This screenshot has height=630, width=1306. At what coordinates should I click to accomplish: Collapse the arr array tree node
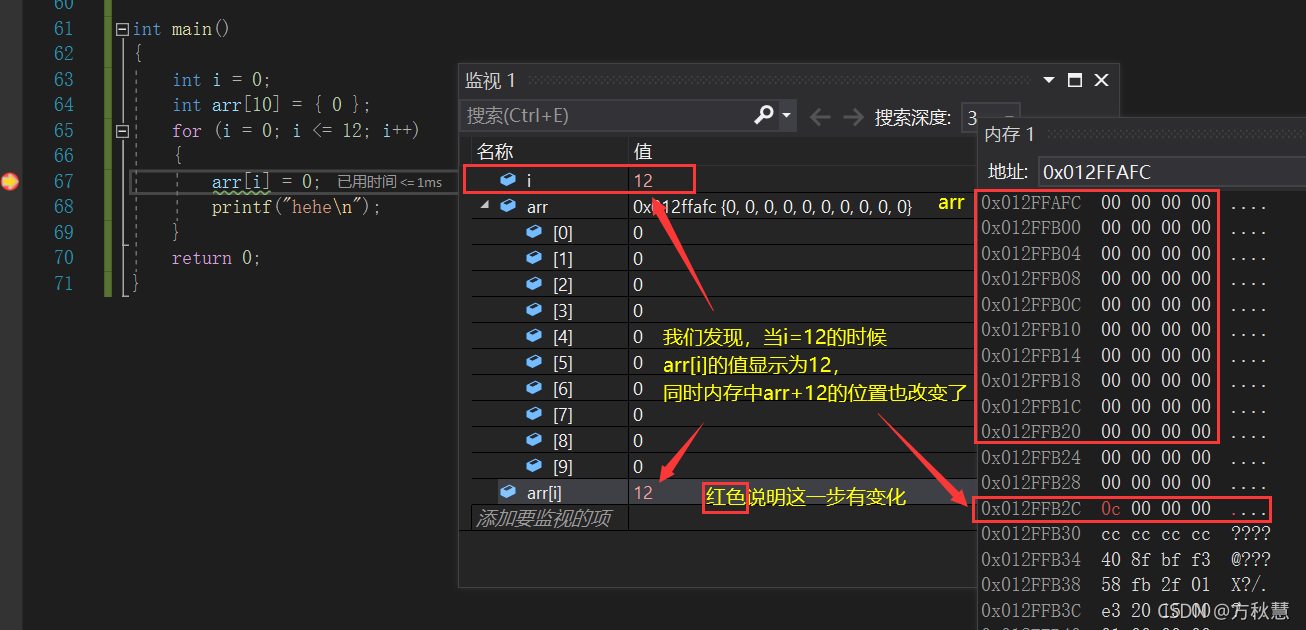(x=485, y=207)
